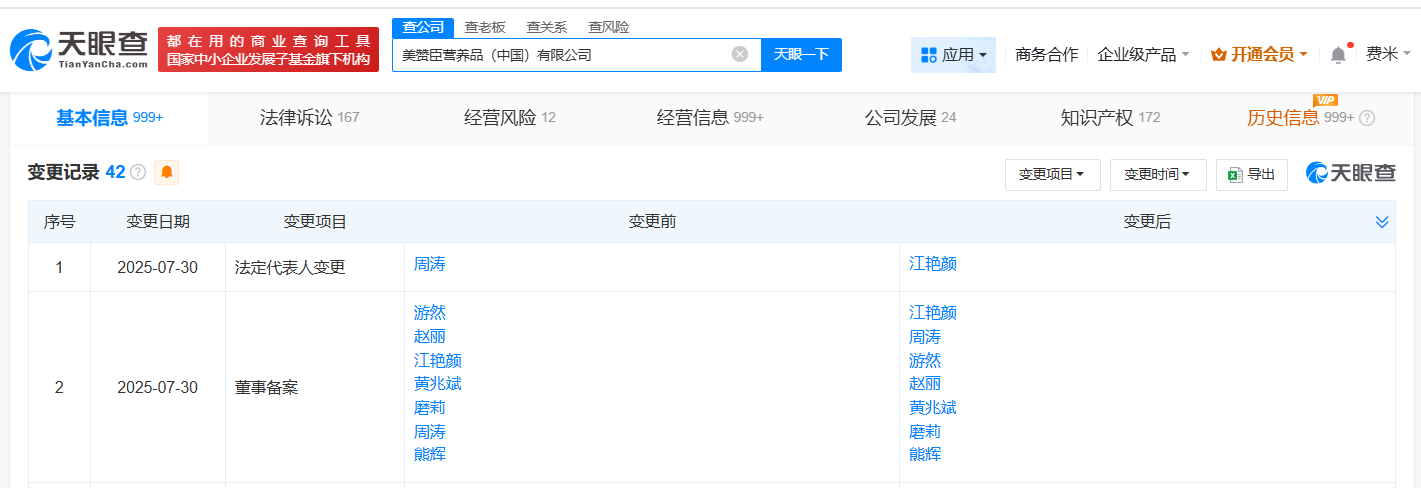Open 开通会员 membership menu
This screenshot has height=488, width=1421.
[1258, 55]
